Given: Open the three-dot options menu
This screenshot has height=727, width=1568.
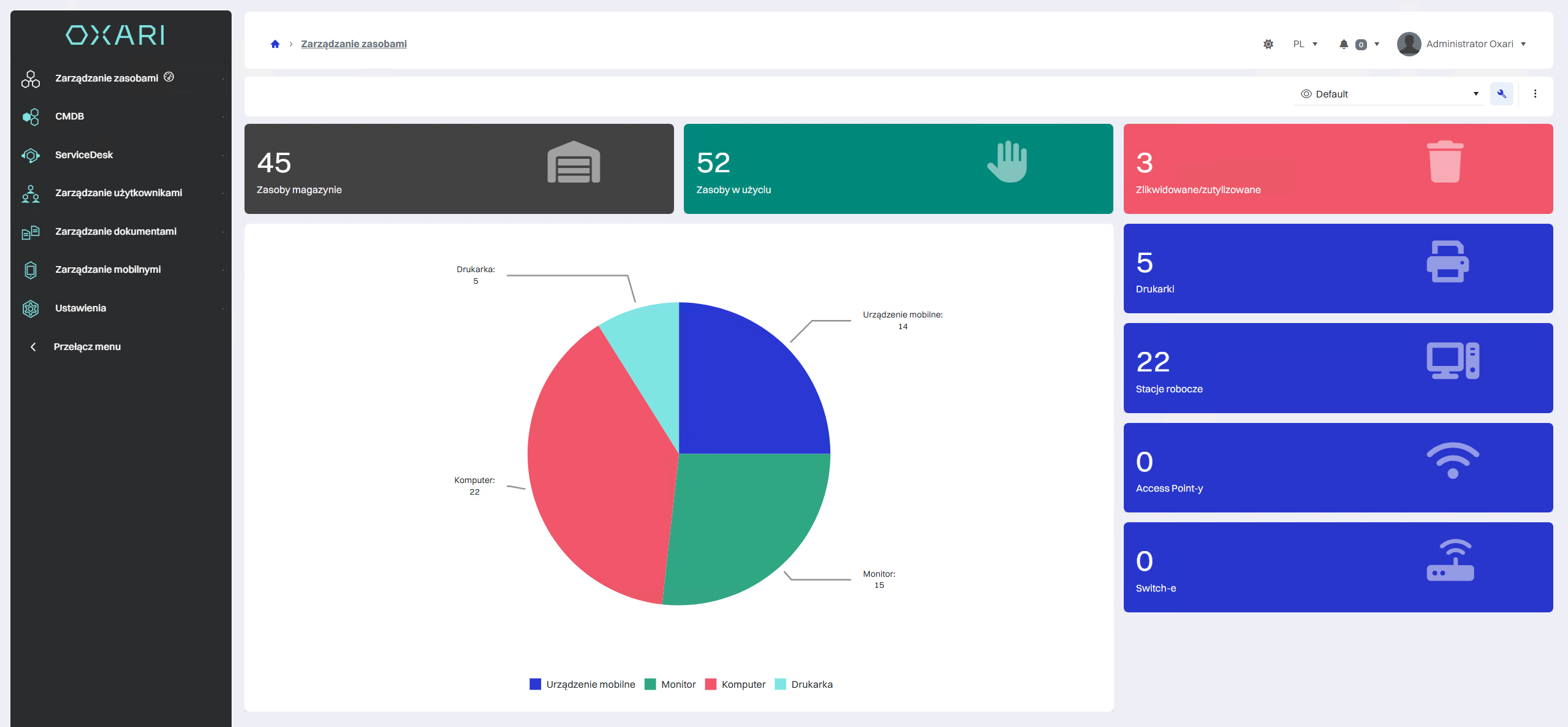Looking at the screenshot, I should (x=1535, y=94).
